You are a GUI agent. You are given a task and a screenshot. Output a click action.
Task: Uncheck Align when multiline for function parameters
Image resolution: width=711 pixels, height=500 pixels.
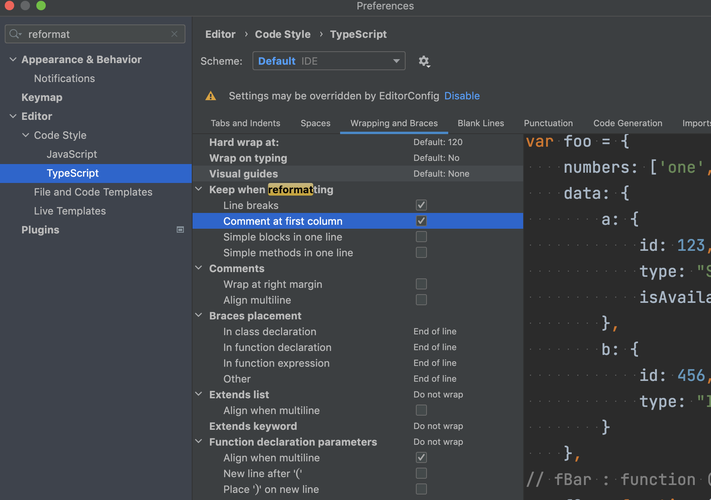421,457
